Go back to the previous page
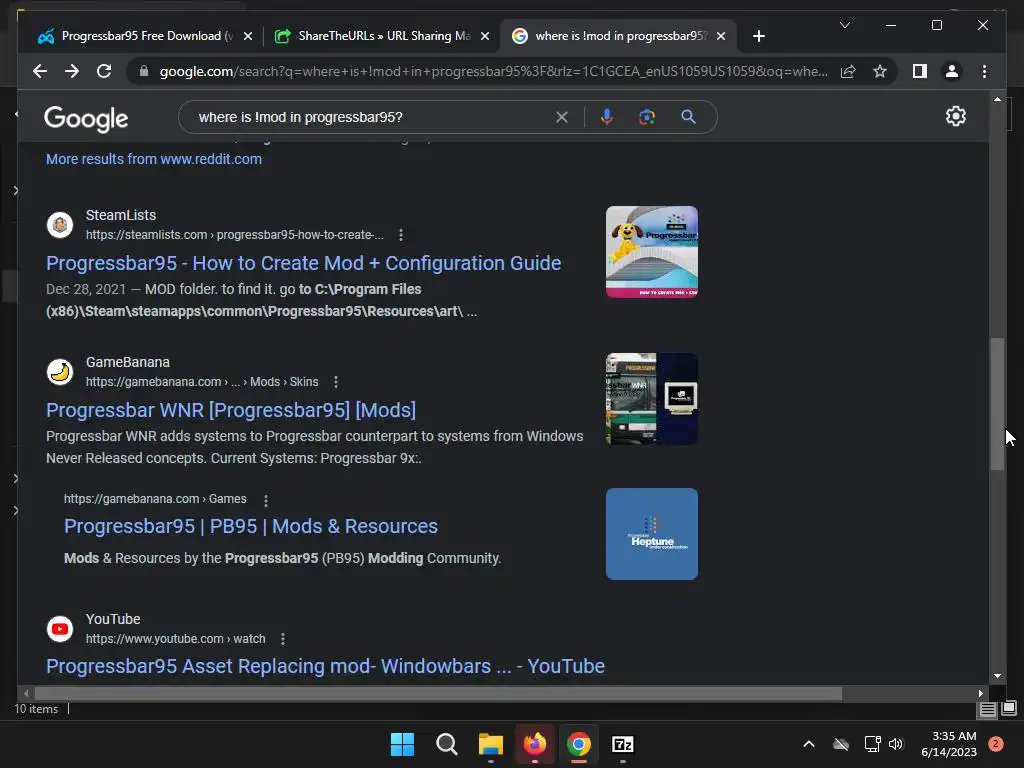This screenshot has height=768, width=1024. coord(40,71)
